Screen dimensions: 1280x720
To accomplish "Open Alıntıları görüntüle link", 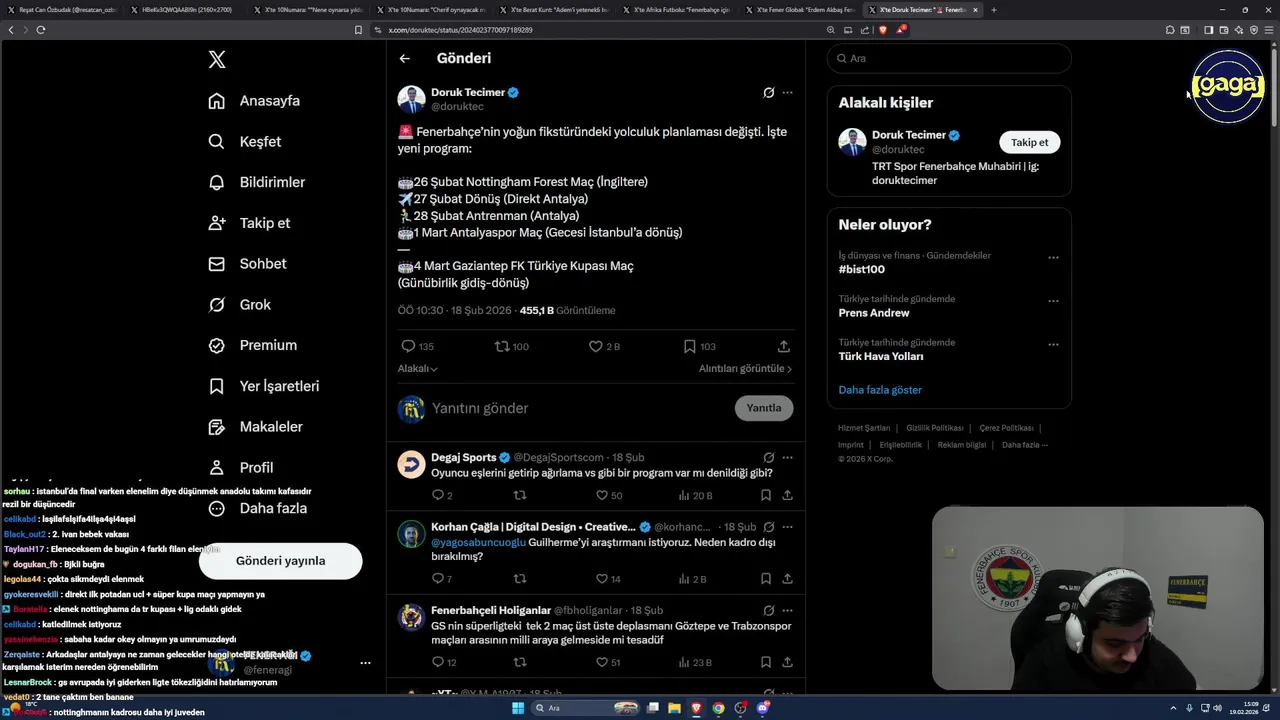I will (745, 369).
